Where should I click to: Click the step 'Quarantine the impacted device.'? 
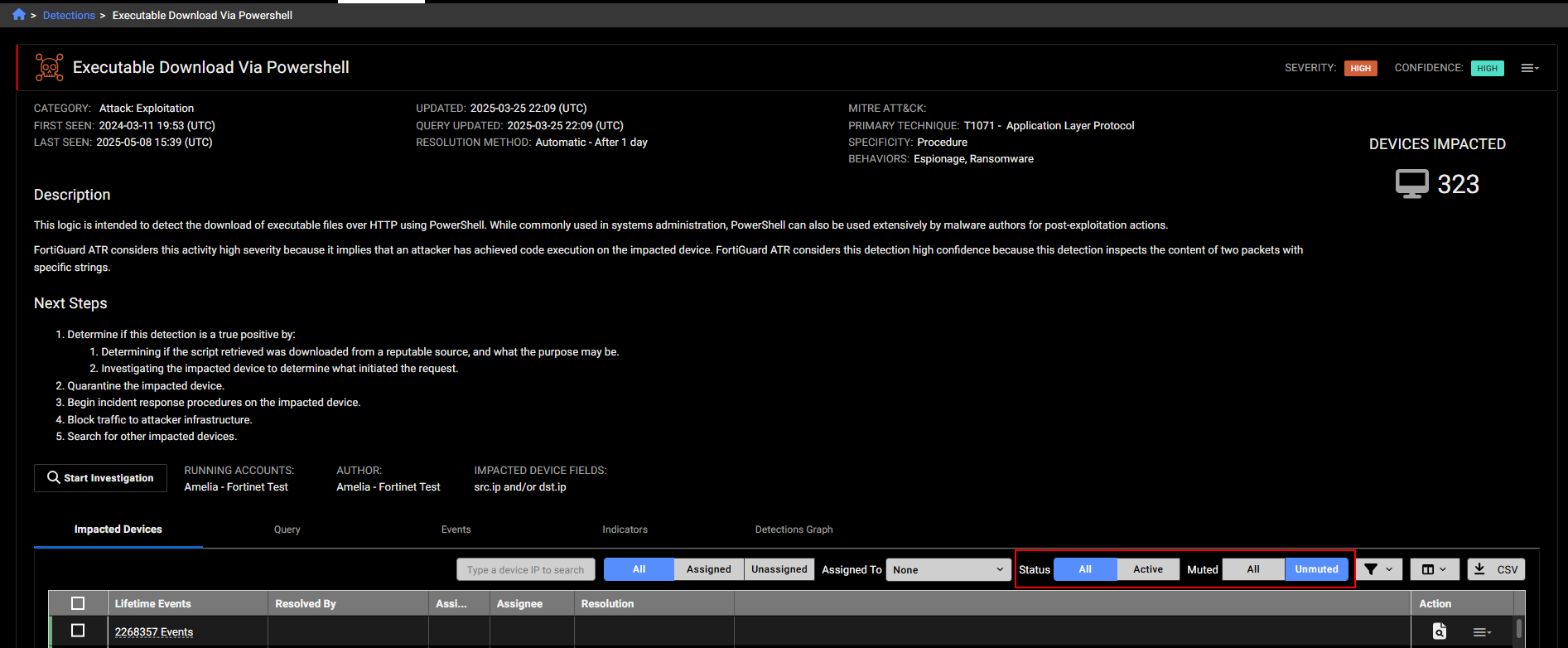[146, 385]
